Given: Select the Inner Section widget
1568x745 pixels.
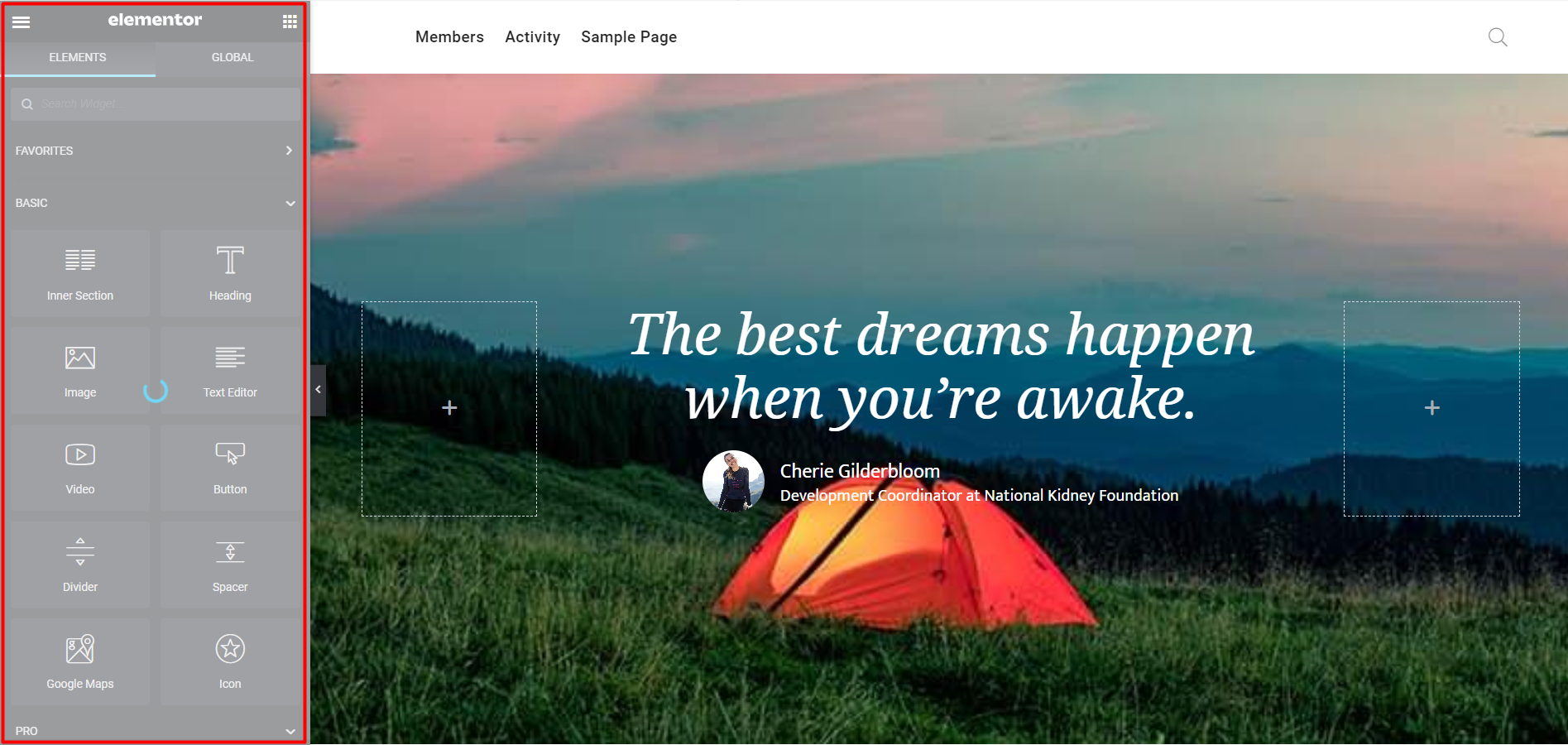Looking at the screenshot, I should (x=80, y=274).
